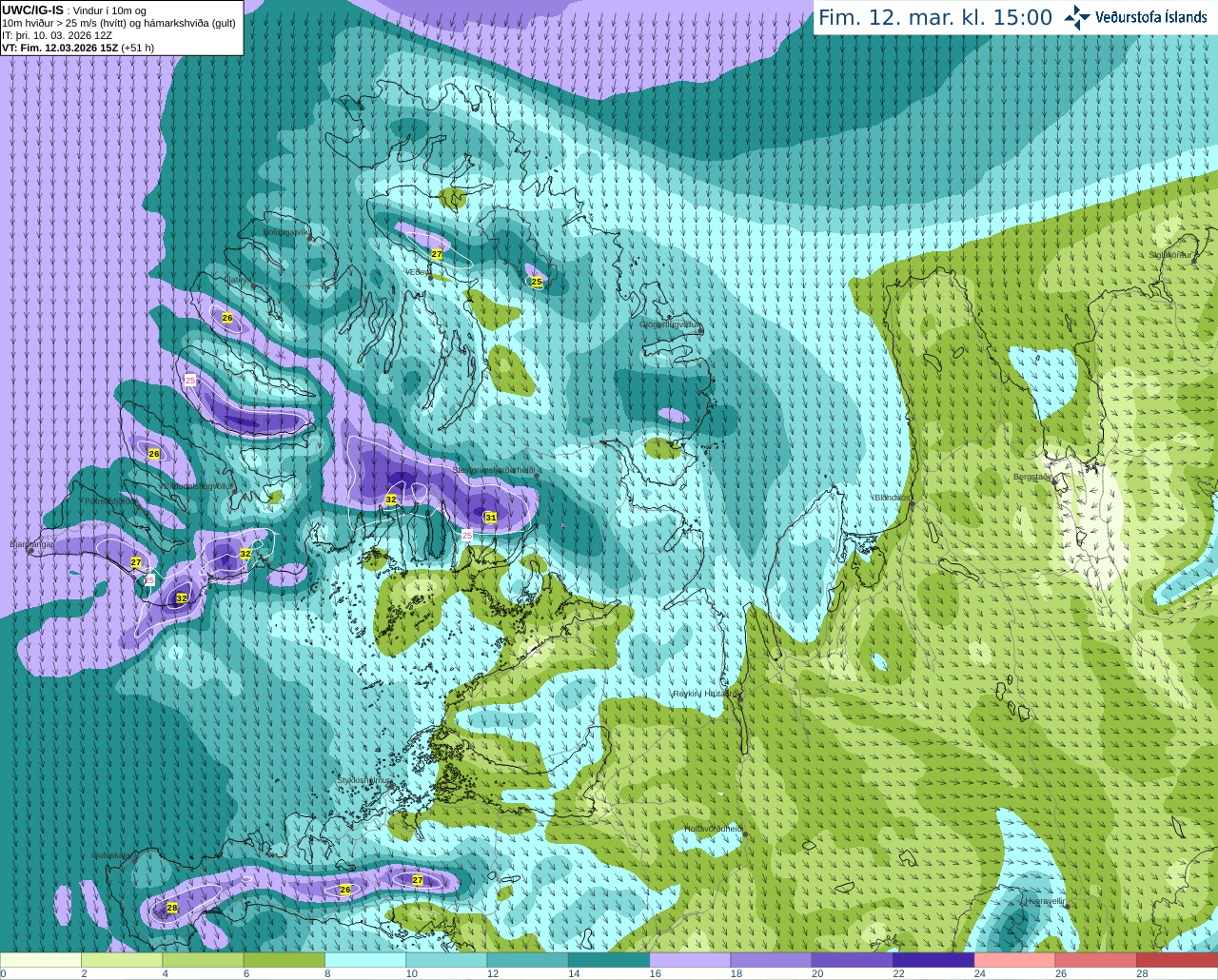Pick the red above-28 m/s swatch
Image resolution: width=1218 pixels, height=980 pixels.
[x=1177, y=959]
